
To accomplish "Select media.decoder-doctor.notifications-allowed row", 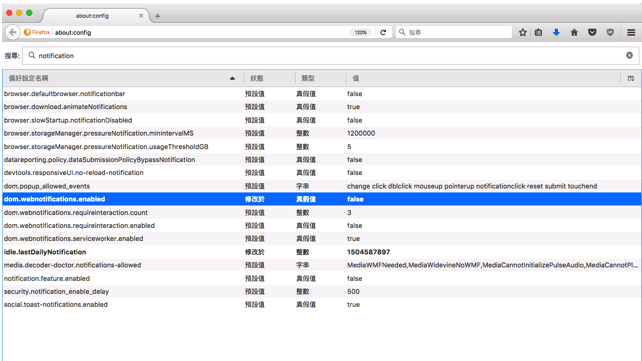I will (321, 265).
